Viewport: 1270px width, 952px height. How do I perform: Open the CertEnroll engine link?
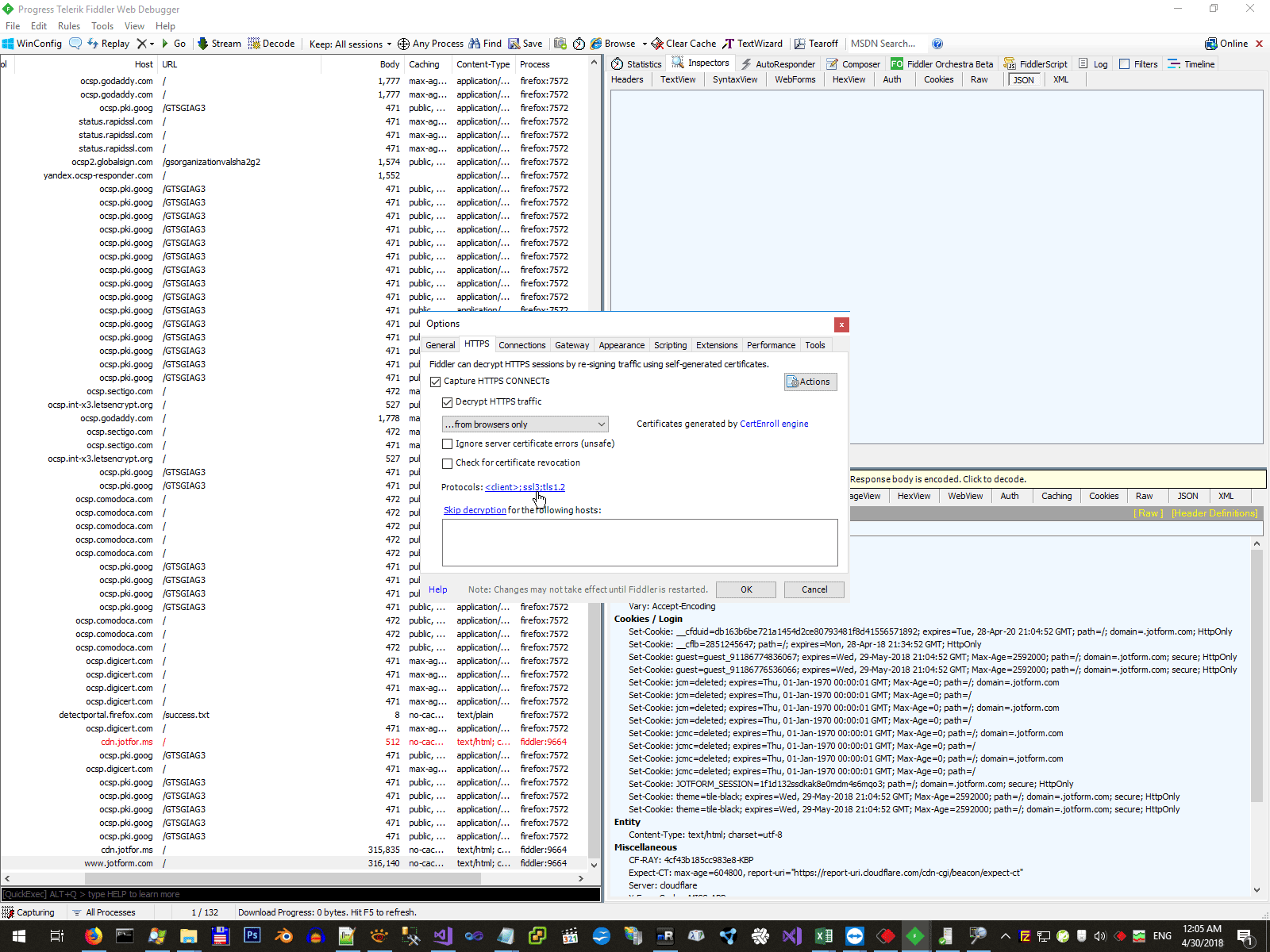tap(774, 424)
